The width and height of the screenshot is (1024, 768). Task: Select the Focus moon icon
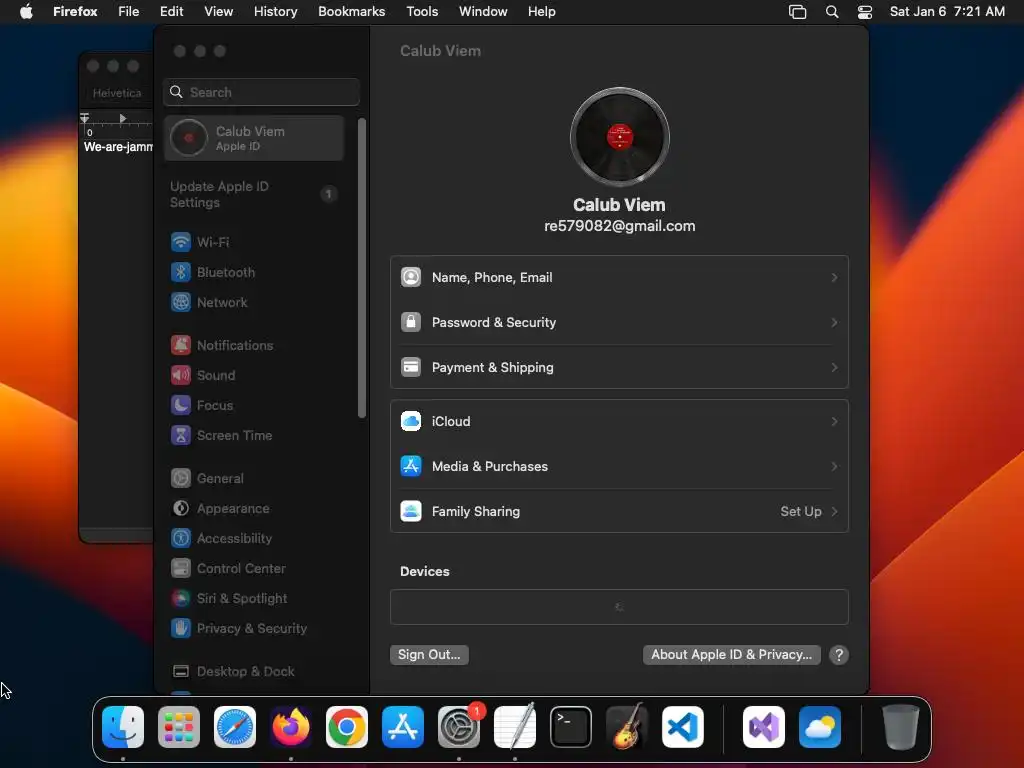pyautogui.click(x=181, y=406)
